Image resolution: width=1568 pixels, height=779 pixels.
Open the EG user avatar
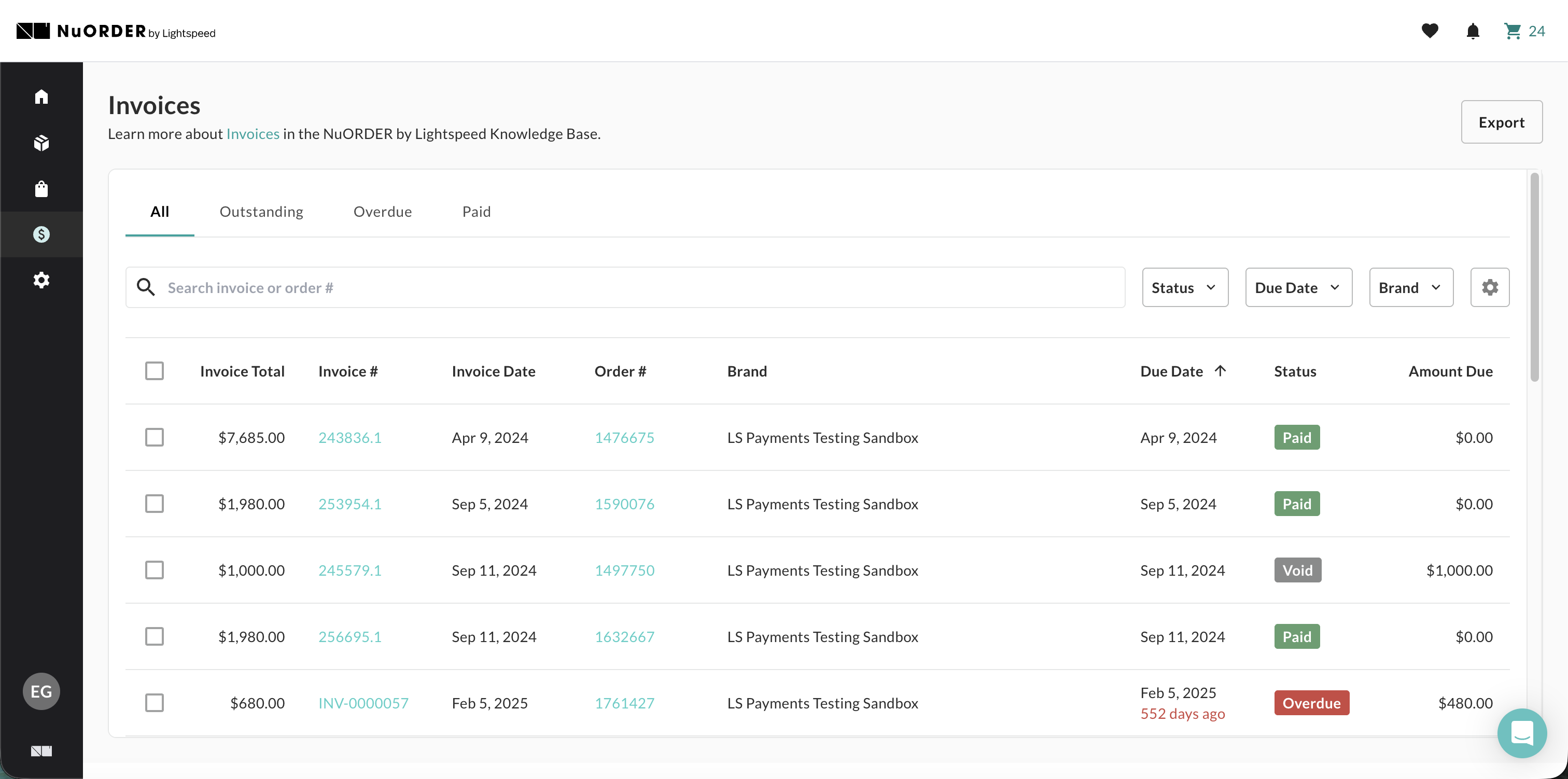point(41,691)
